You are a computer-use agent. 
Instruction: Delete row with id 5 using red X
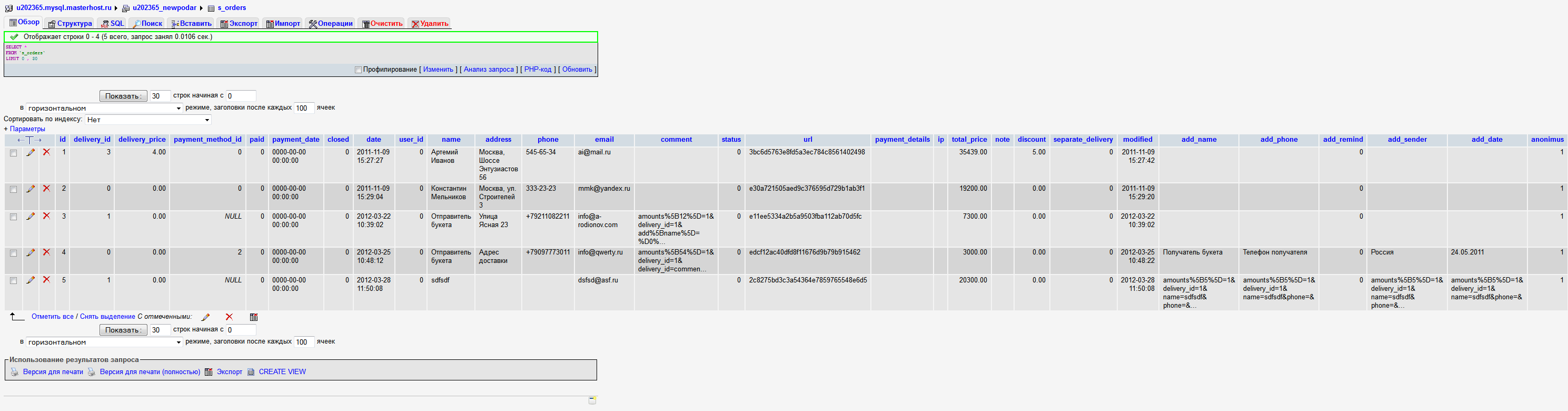[46, 280]
